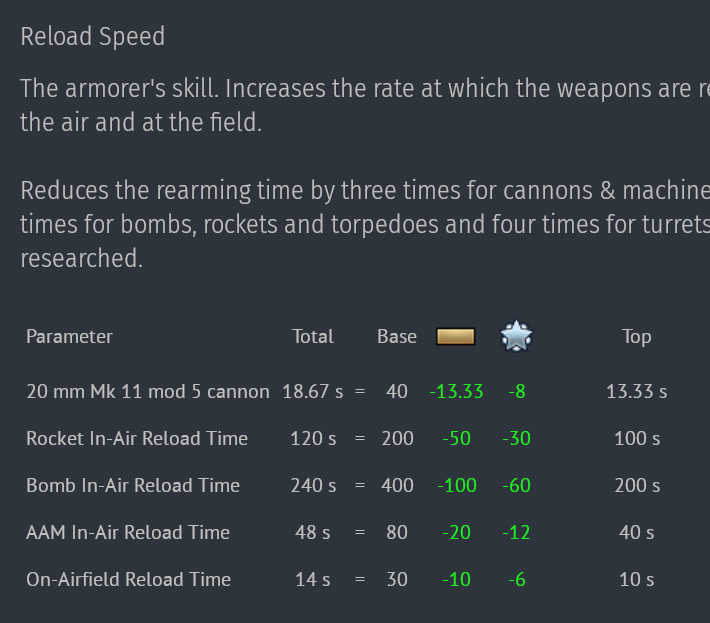The width and height of the screenshot is (710, 623).
Task: Select the 20 mm Mk 11 cannon row
Action: click(x=147, y=391)
